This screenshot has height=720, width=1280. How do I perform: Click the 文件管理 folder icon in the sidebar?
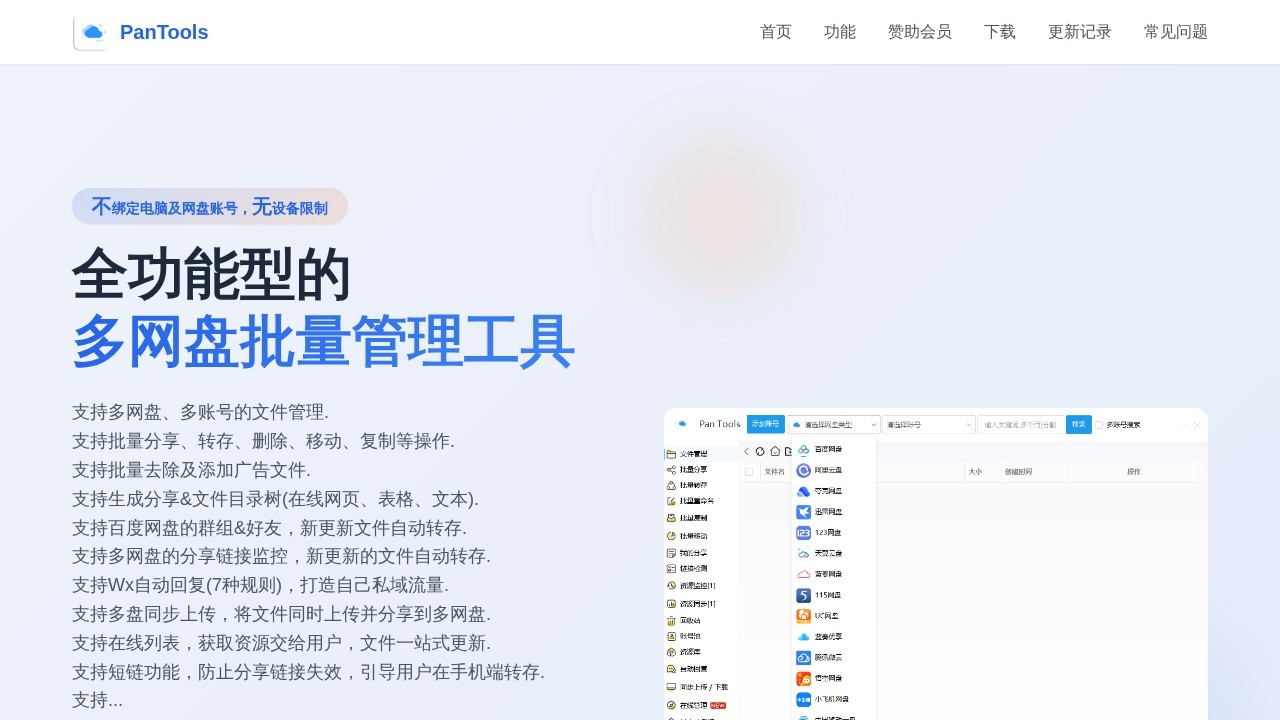tap(671, 454)
